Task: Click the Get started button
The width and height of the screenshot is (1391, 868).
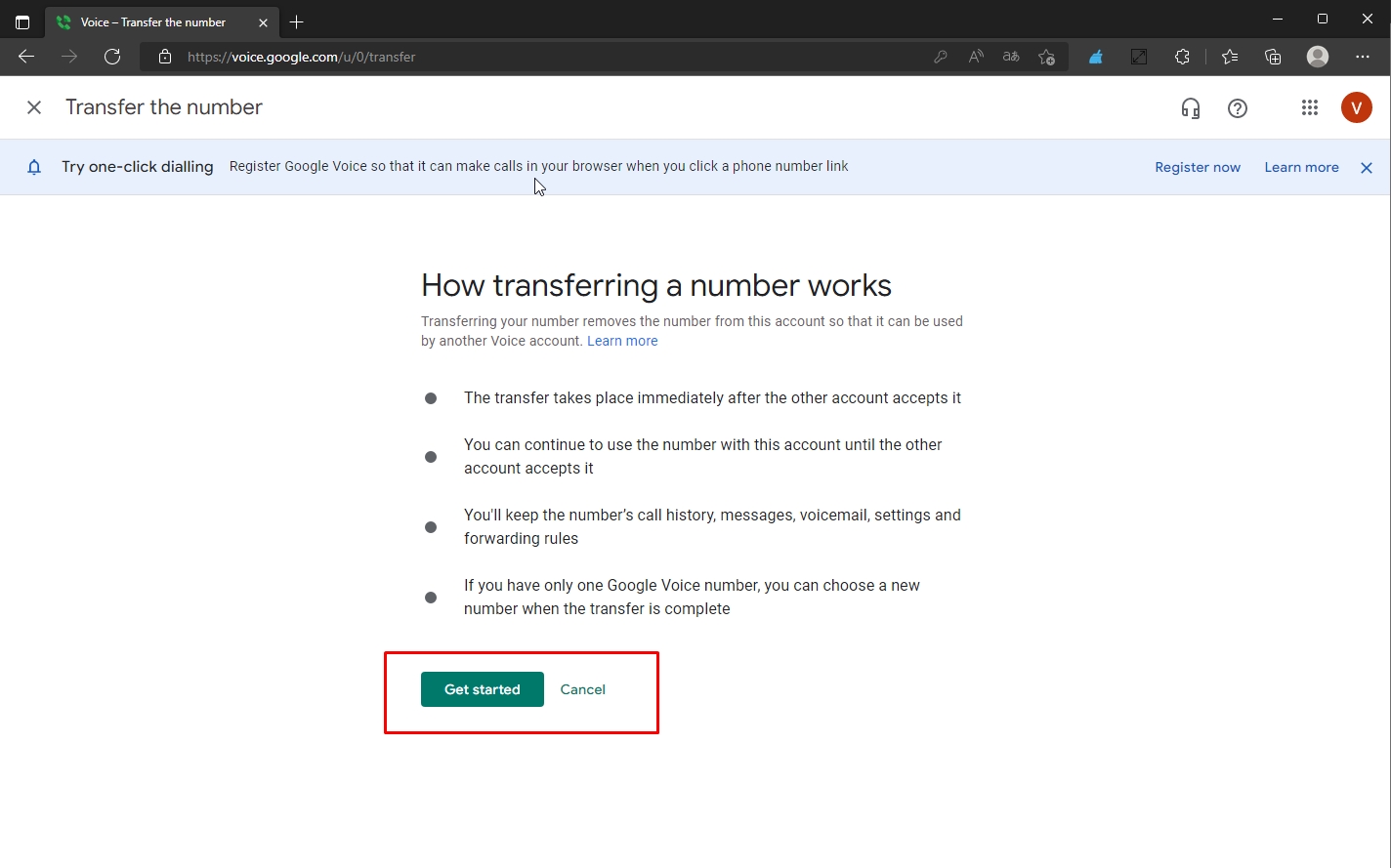Action: 482,689
